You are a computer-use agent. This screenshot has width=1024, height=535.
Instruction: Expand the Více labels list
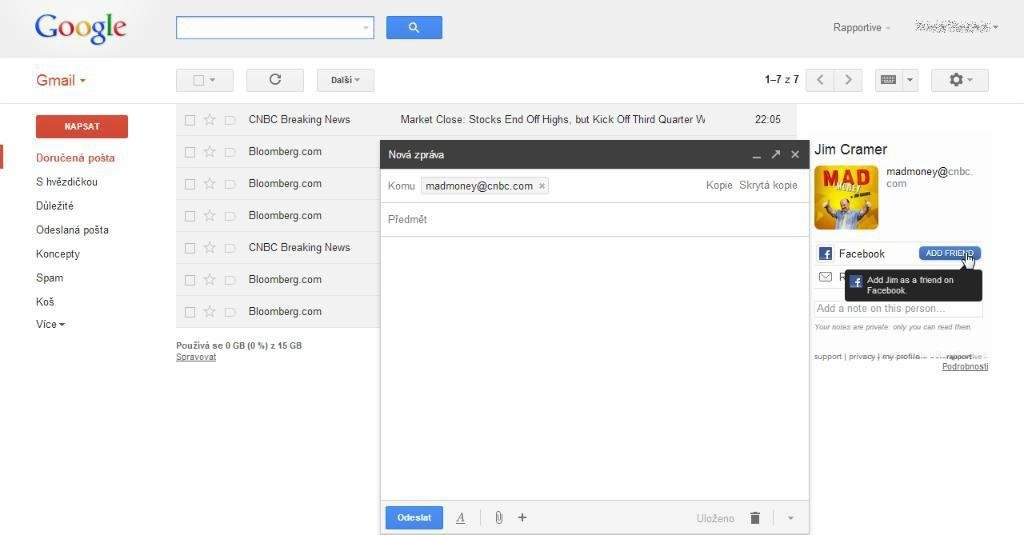(50, 324)
